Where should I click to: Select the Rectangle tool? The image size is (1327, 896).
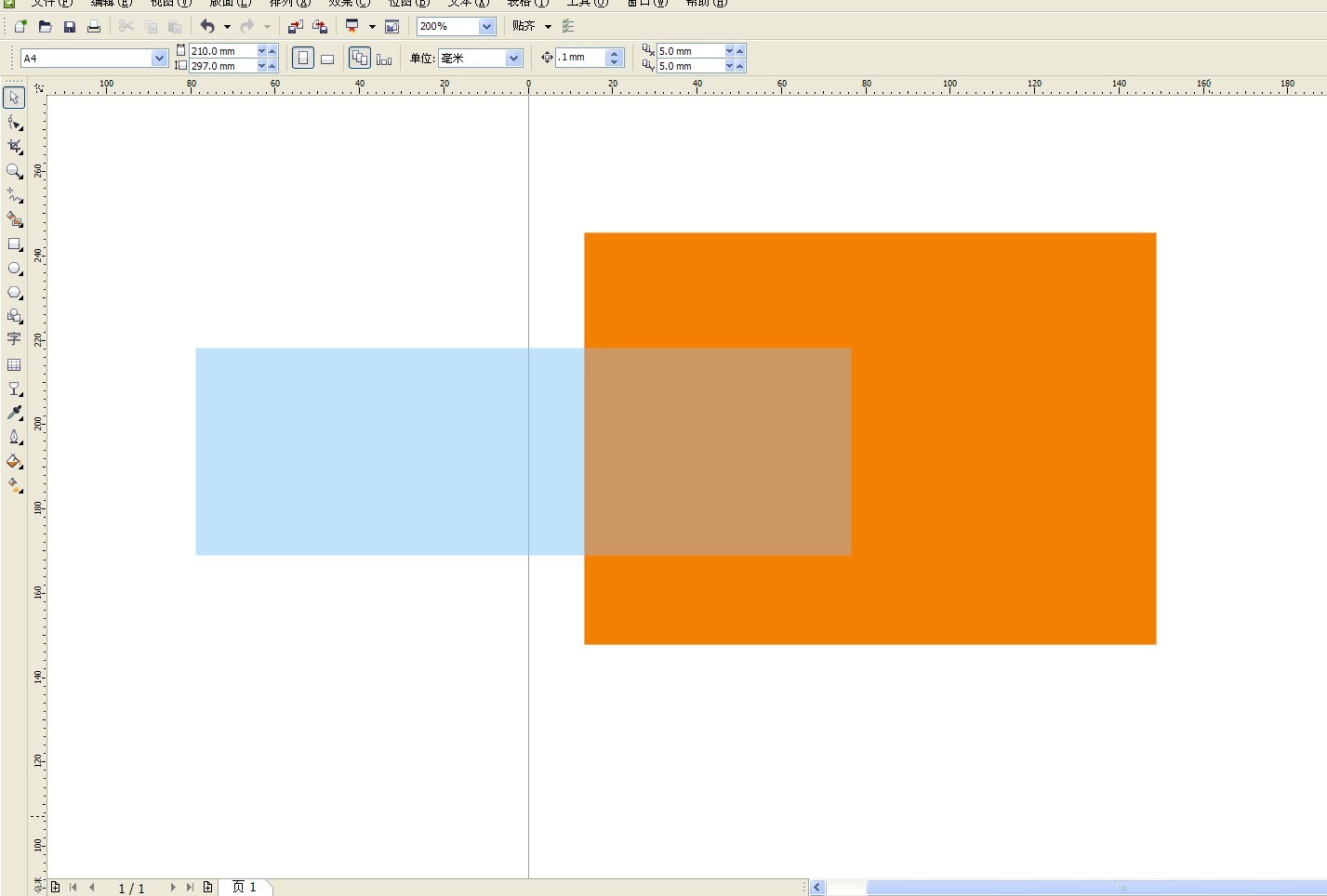tap(14, 244)
